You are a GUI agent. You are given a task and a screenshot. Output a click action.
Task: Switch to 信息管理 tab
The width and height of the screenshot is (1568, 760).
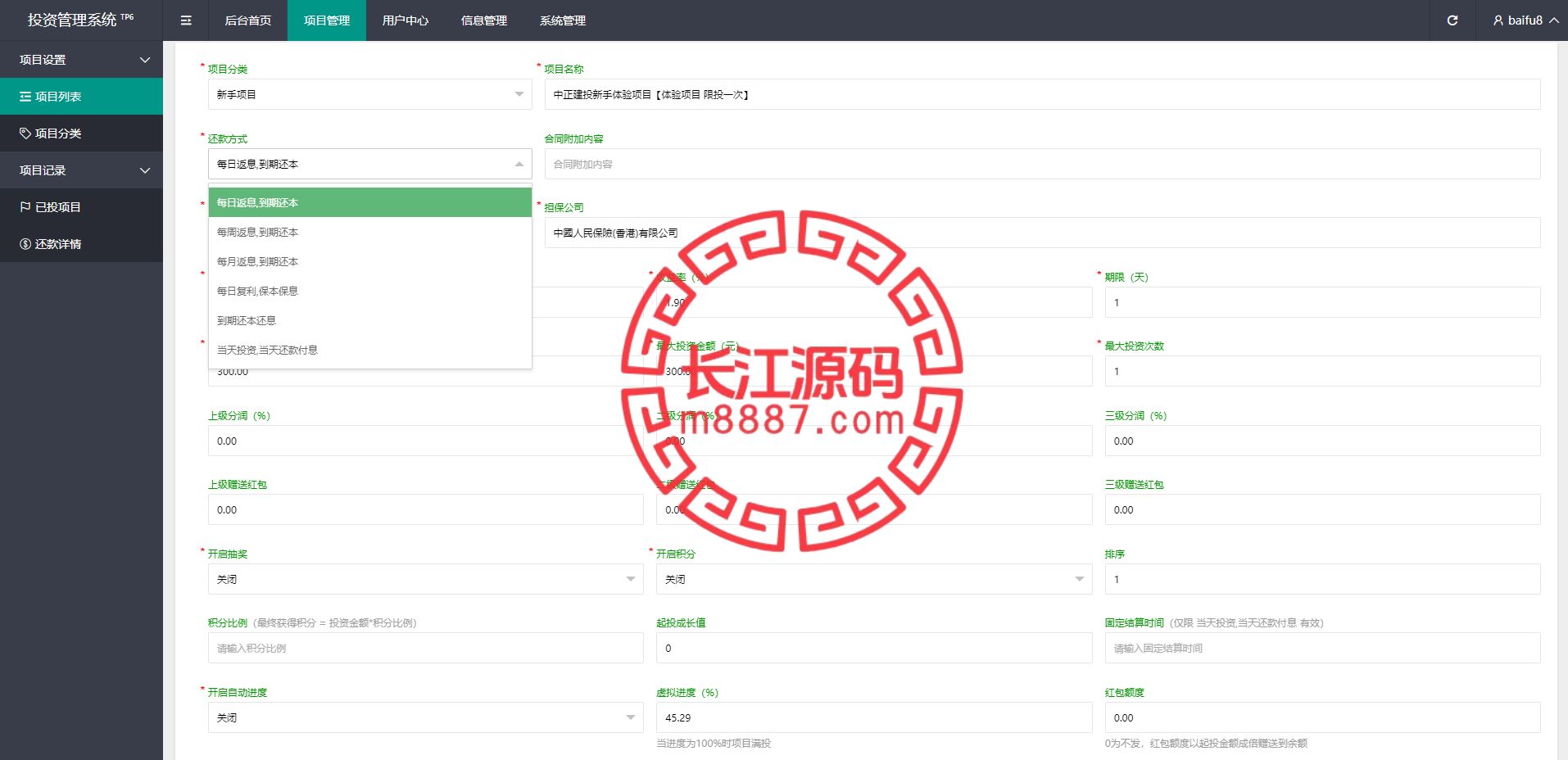click(x=484, y=20)
